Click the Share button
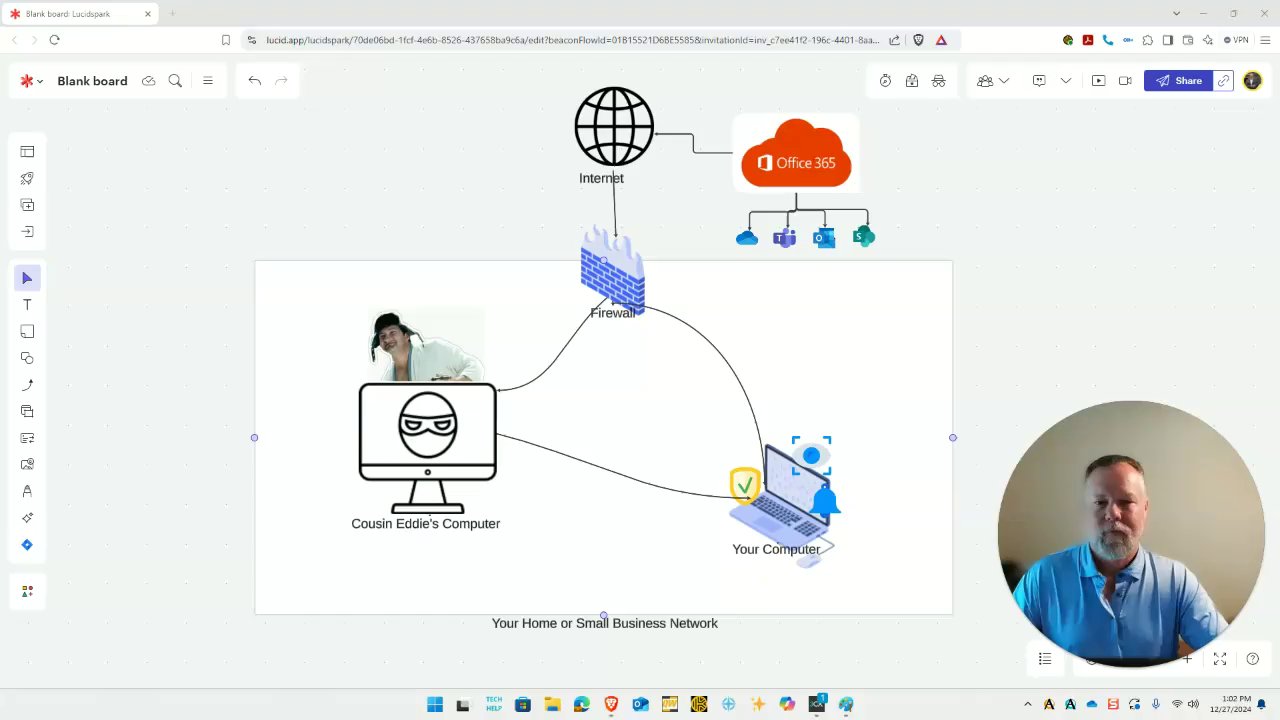Viewport: 1280px width, 720px height. 1179,81
